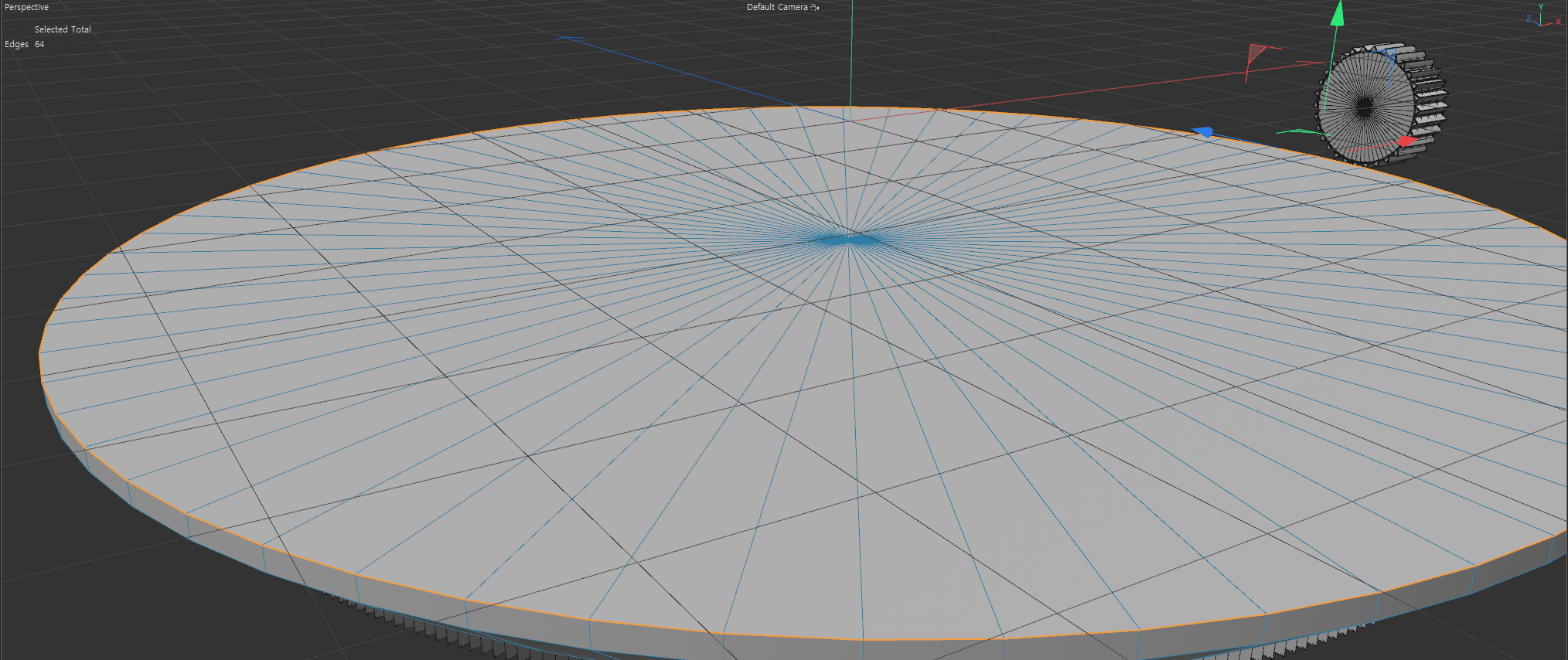Click the edge count value '64'
This screenshot has height=660, width=1568.
coord(39,44)
